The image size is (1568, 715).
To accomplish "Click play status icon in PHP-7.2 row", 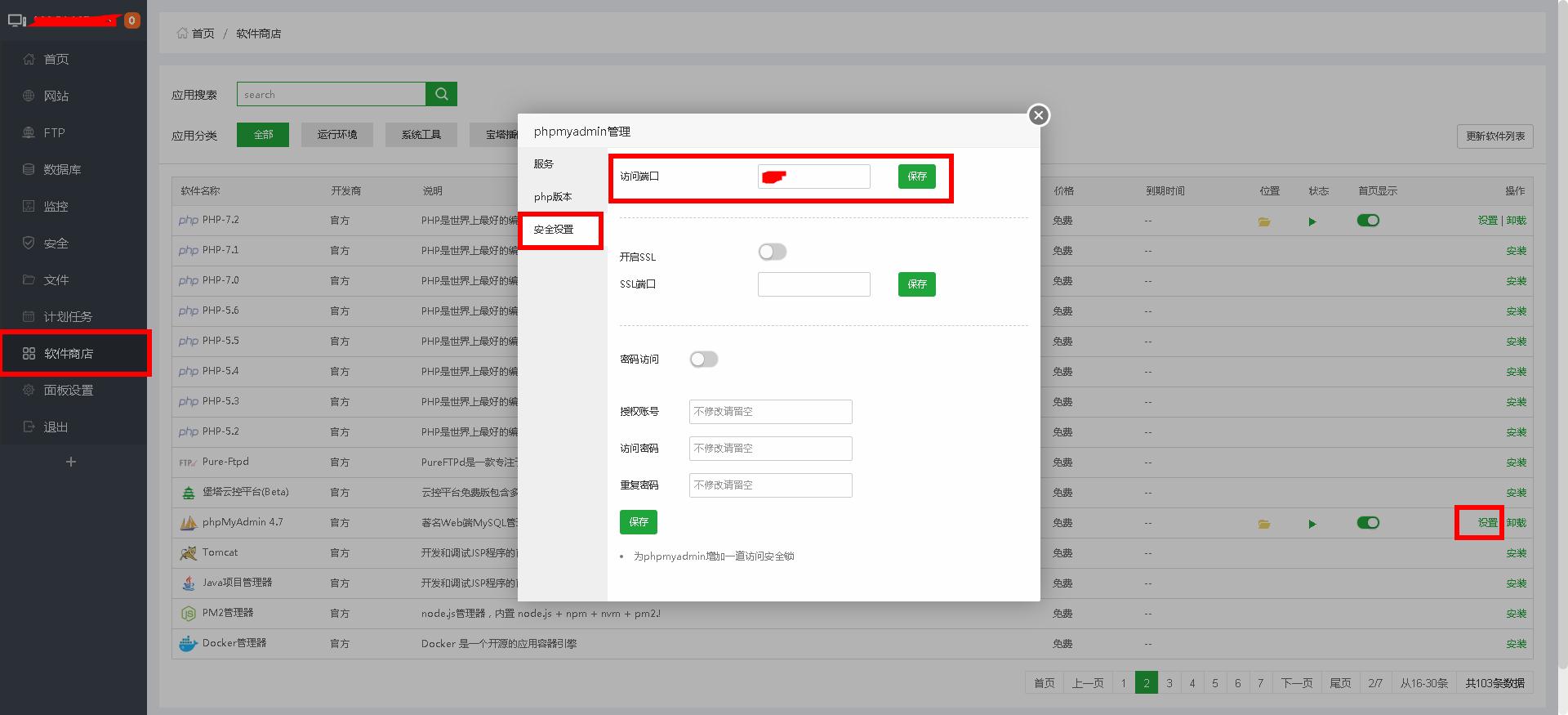I will point(1312,221).
